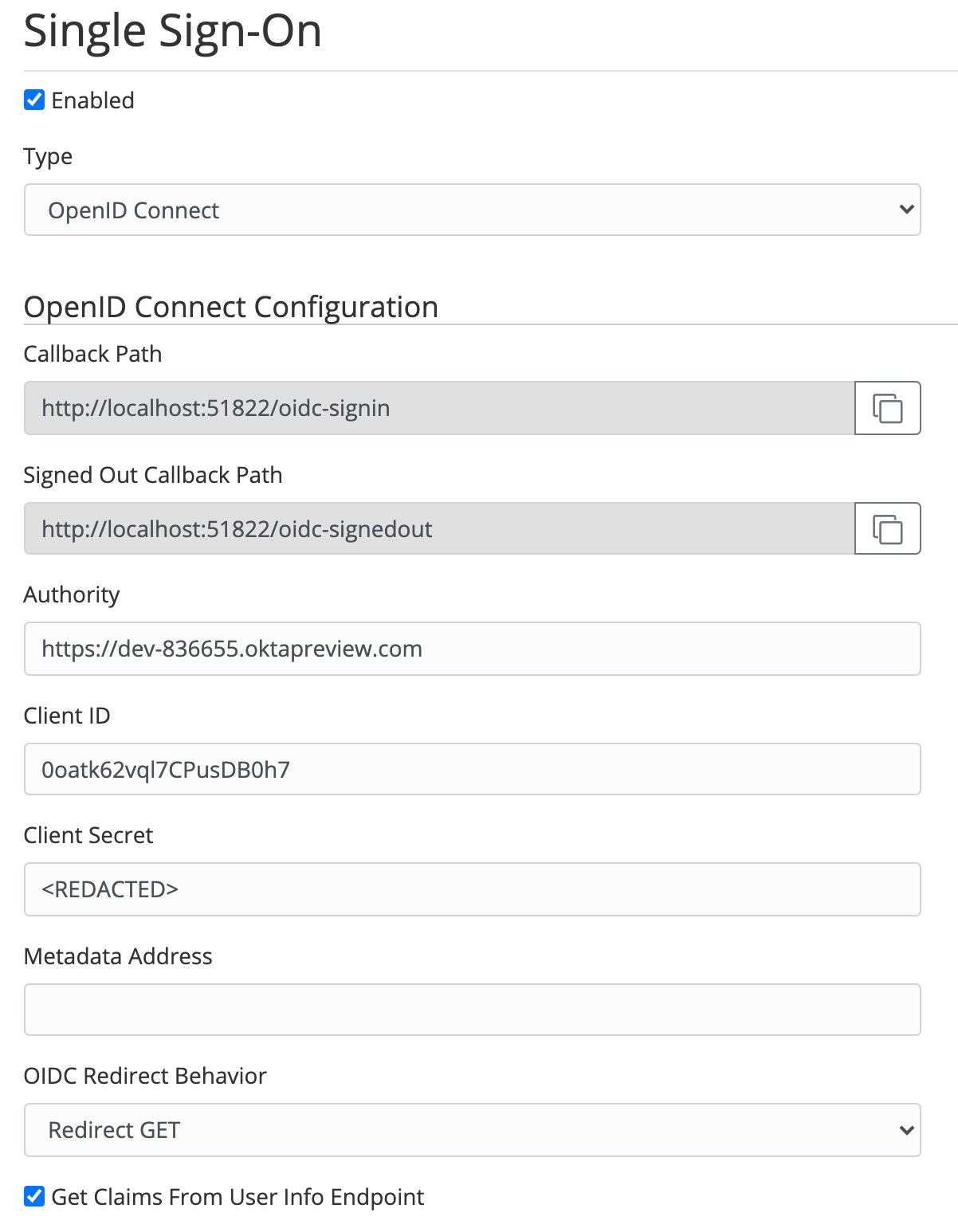Select the Client Secret input box
The image size is (958, 1232).
[x=472, y=889]
